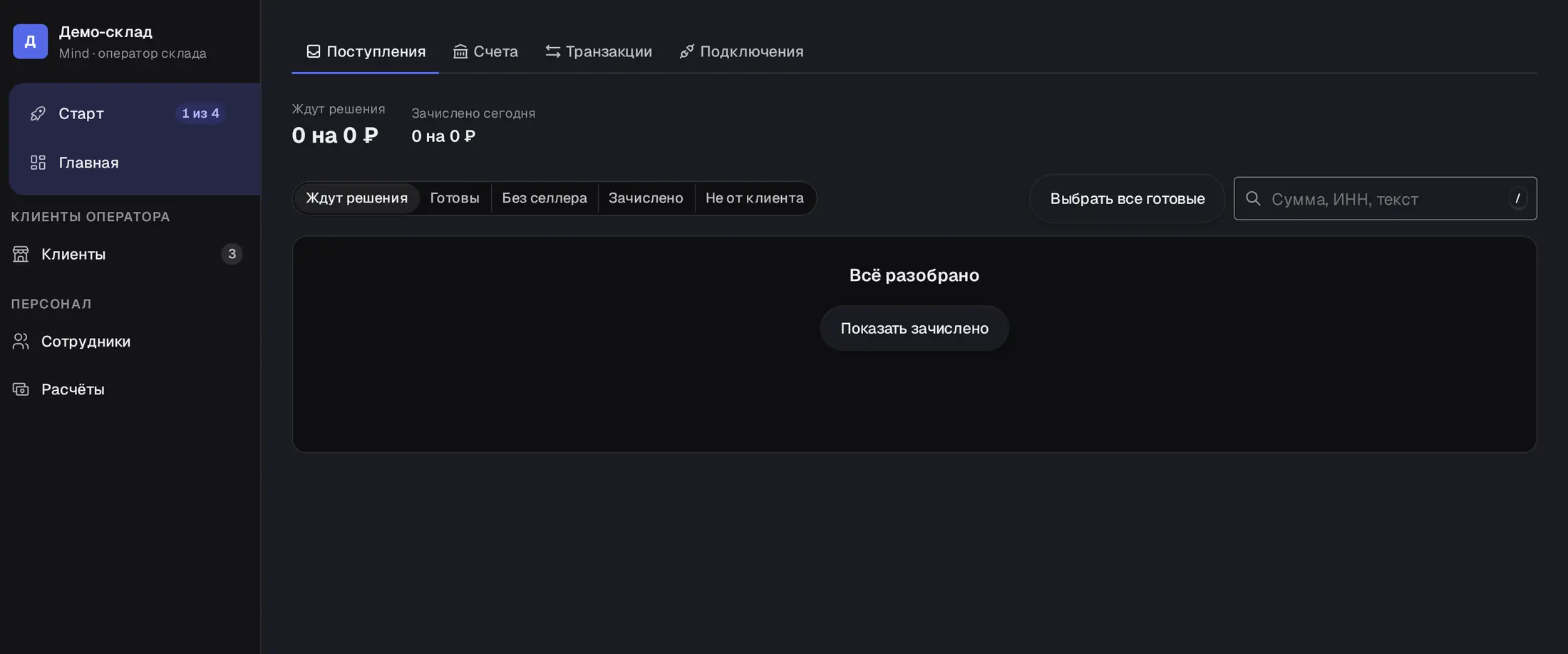Select the Не от клиента filter
The height and width of the screenshot is (654, 1568).
pyautogui.click(x=755, y=198)
